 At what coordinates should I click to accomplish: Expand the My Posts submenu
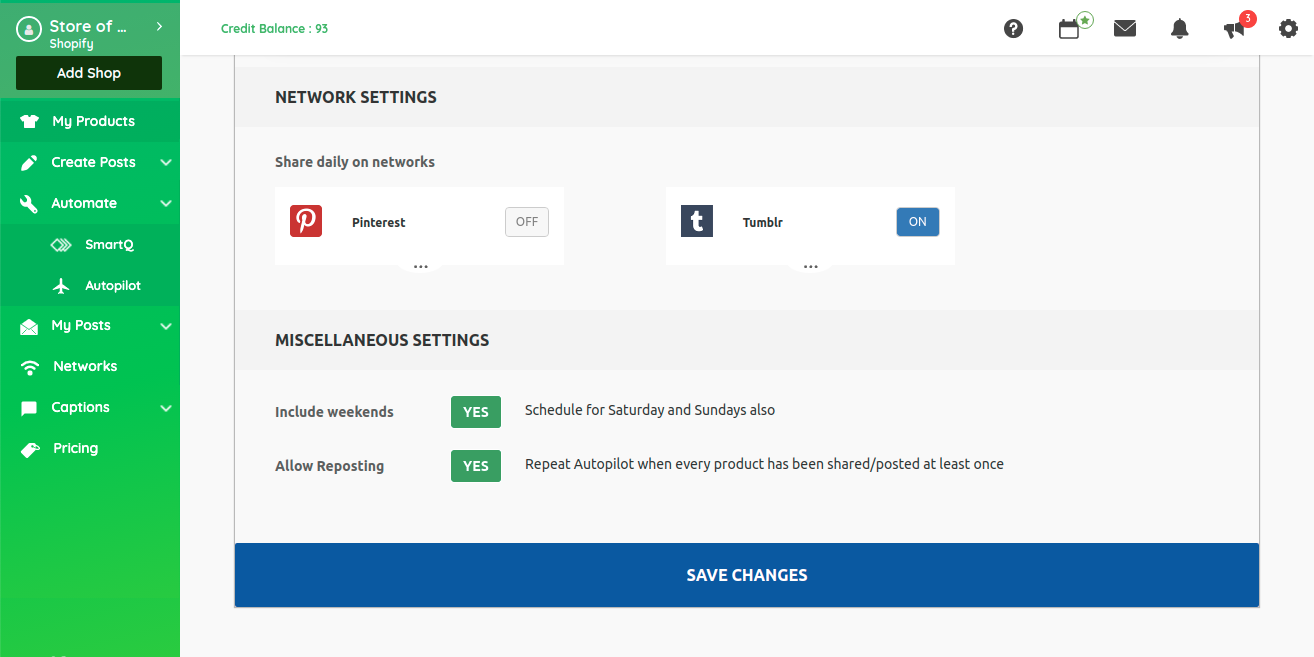(x=166, y=325)
